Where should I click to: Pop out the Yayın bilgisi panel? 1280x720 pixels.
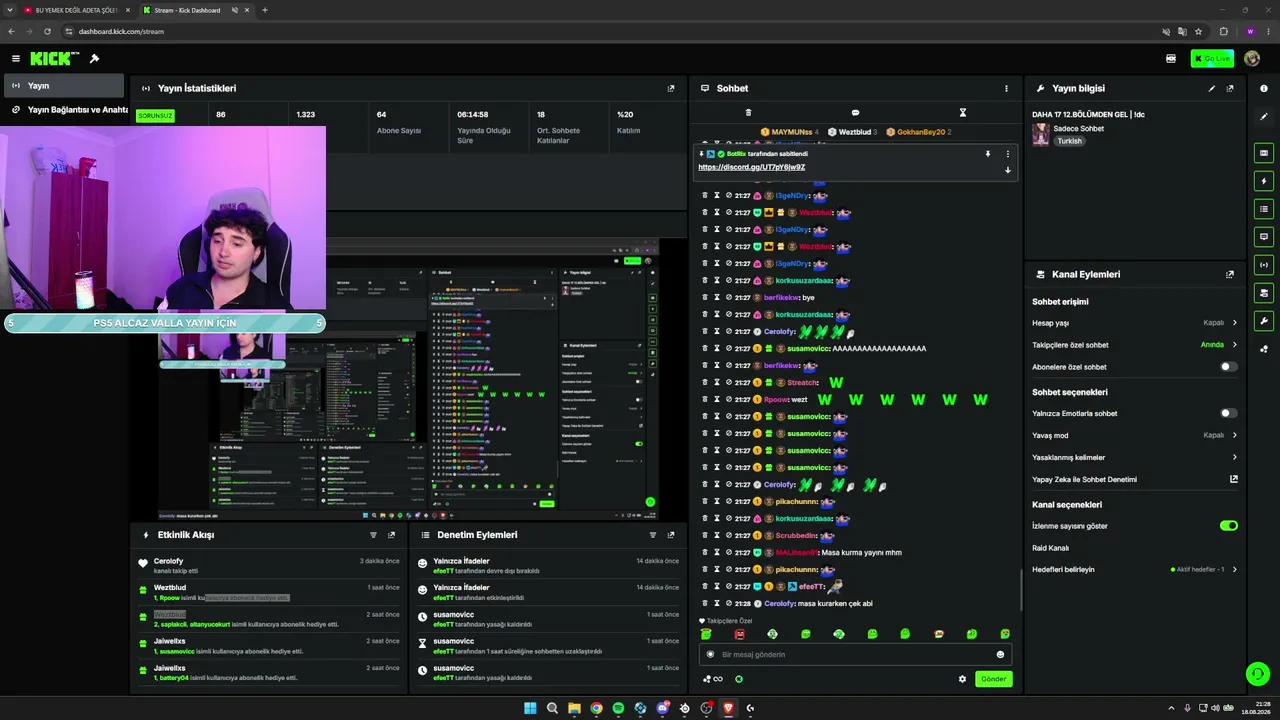tap(1230, 88)
